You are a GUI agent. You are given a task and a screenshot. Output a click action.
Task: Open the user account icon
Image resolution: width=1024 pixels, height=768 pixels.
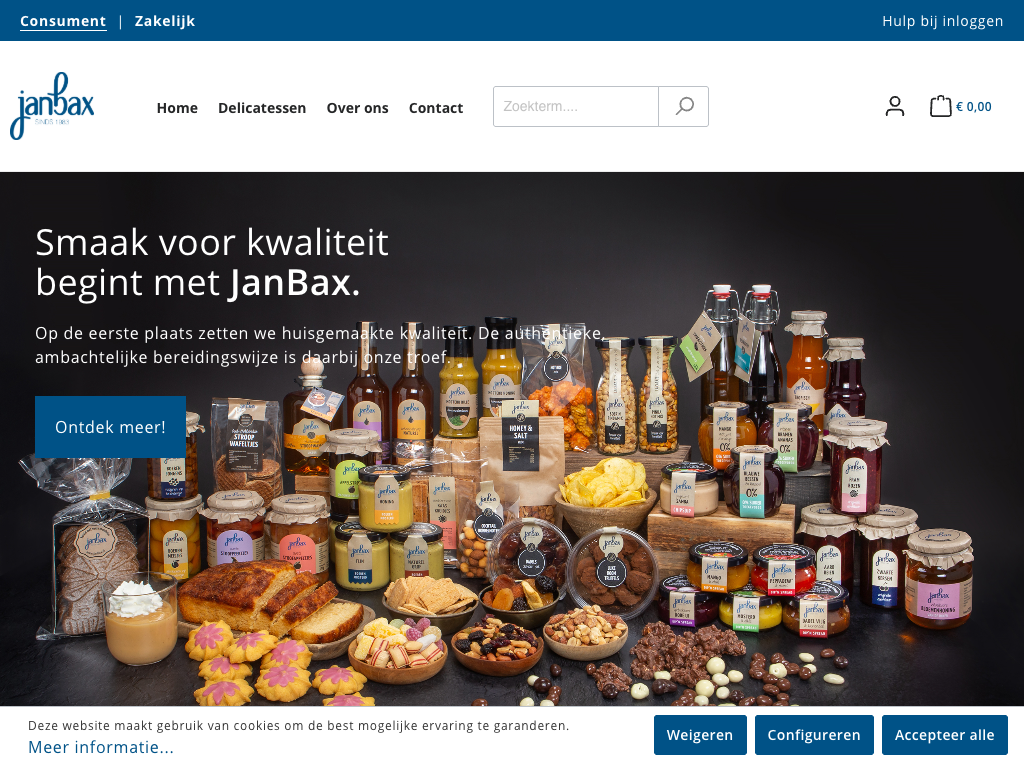pyautogui.click(x=895, y=106)
